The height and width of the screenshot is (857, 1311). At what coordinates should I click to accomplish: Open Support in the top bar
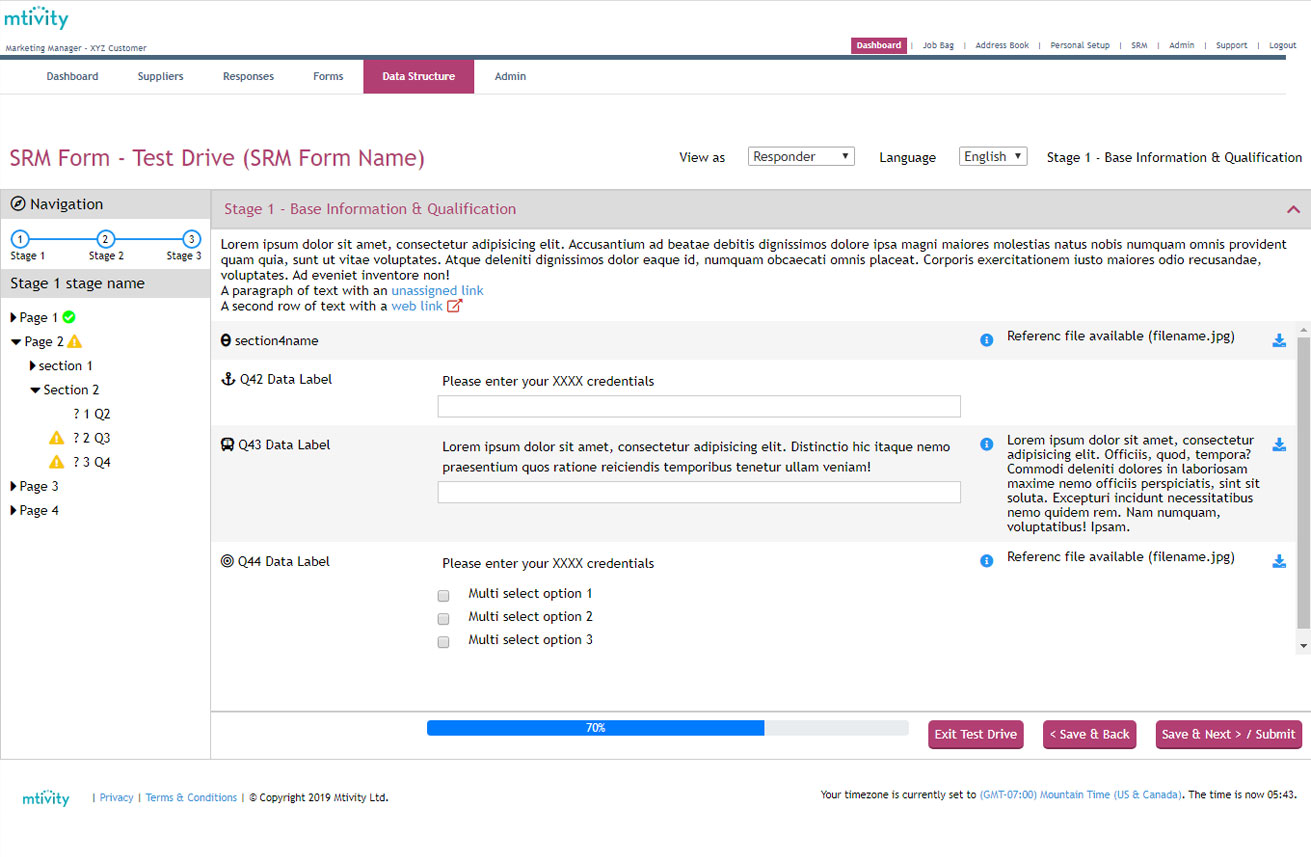(1231, 46)
